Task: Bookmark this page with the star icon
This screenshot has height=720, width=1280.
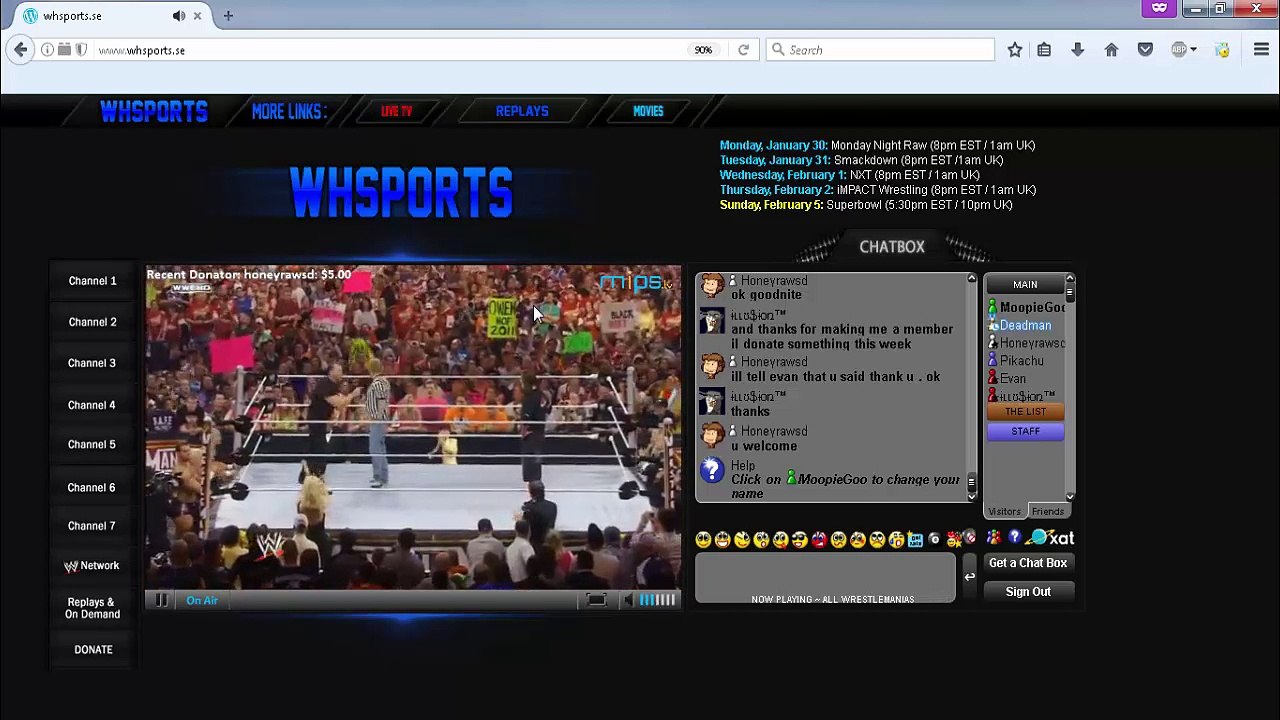Action: [x=1015, y=50]
